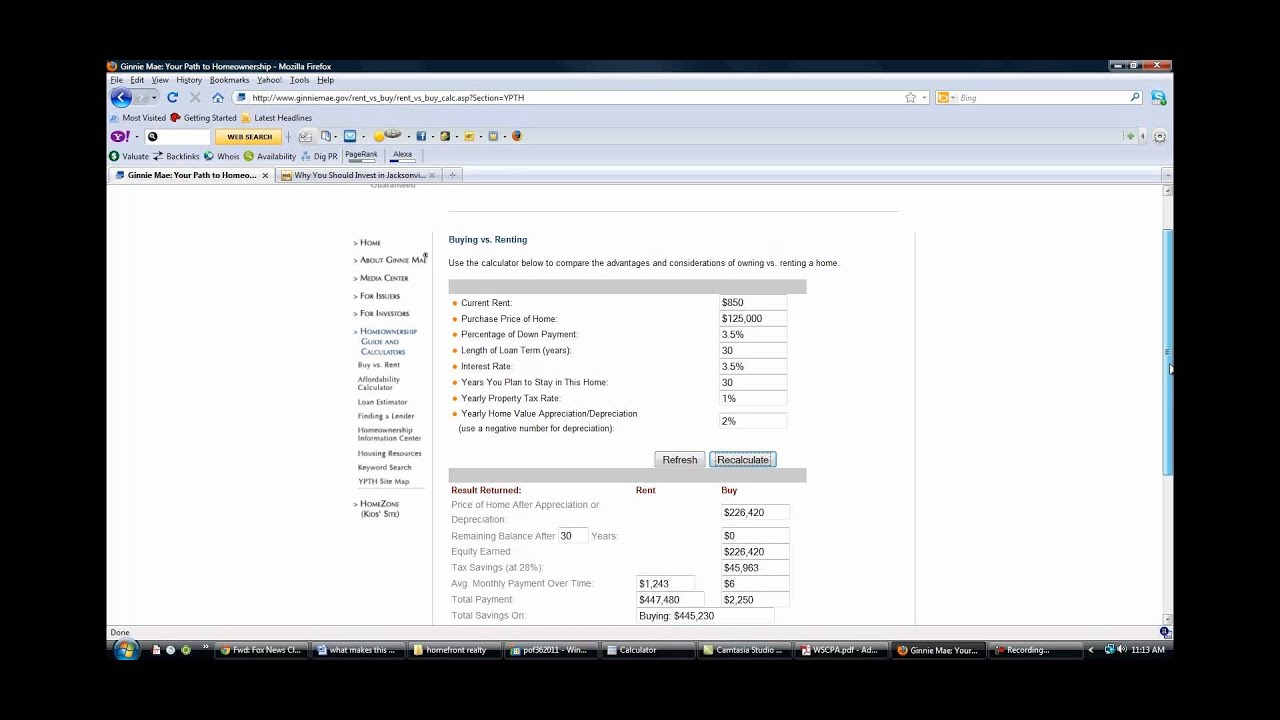1280x720 pixels.
Task: Open the Finding a Lender link
Action: click(386, 416)
